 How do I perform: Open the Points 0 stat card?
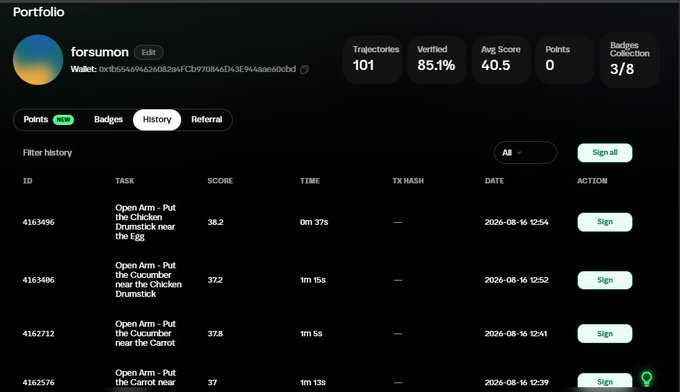click(565, 60)
